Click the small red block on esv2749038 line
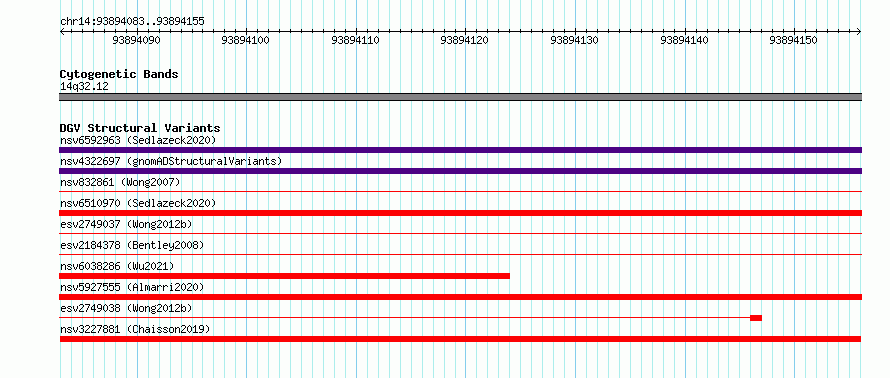The width and height of the screenshot is (890, 378). 755,318
